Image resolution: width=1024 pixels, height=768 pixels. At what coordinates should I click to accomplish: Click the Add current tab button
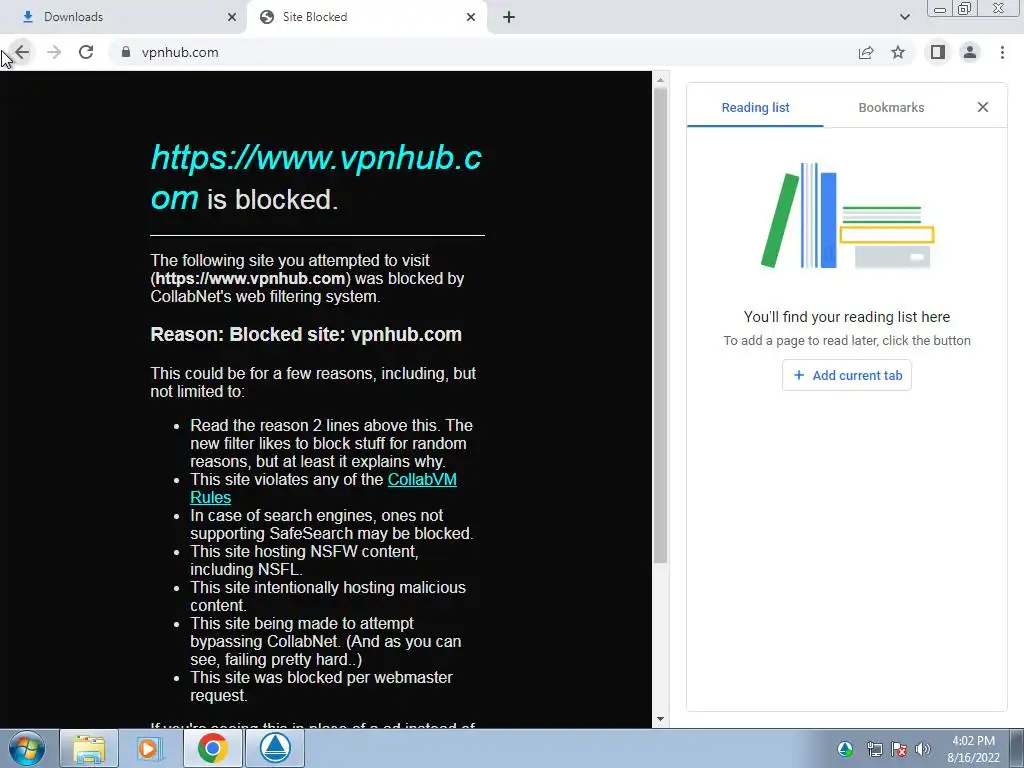point(846,376)
